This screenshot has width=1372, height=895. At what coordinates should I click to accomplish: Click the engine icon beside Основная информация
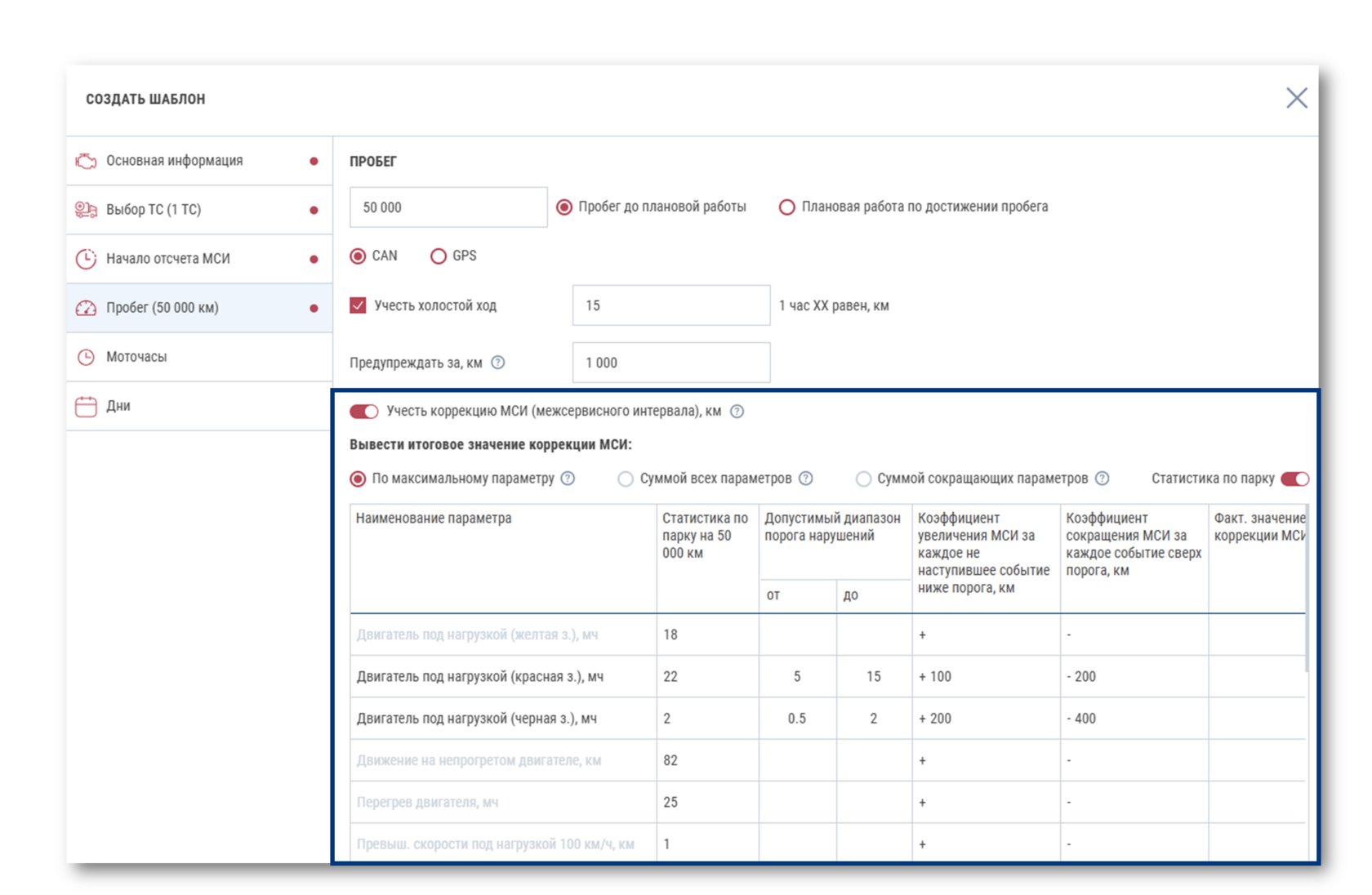(x=86, y=161)
